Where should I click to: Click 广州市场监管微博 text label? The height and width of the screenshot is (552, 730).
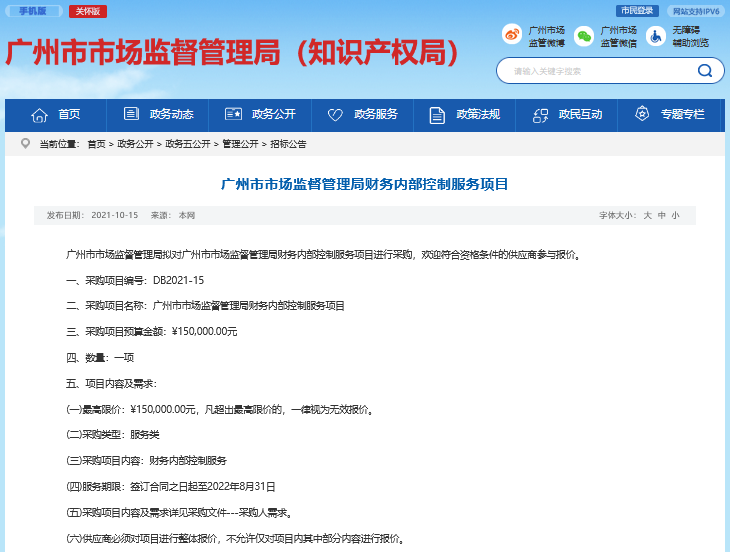coord(547,36)
